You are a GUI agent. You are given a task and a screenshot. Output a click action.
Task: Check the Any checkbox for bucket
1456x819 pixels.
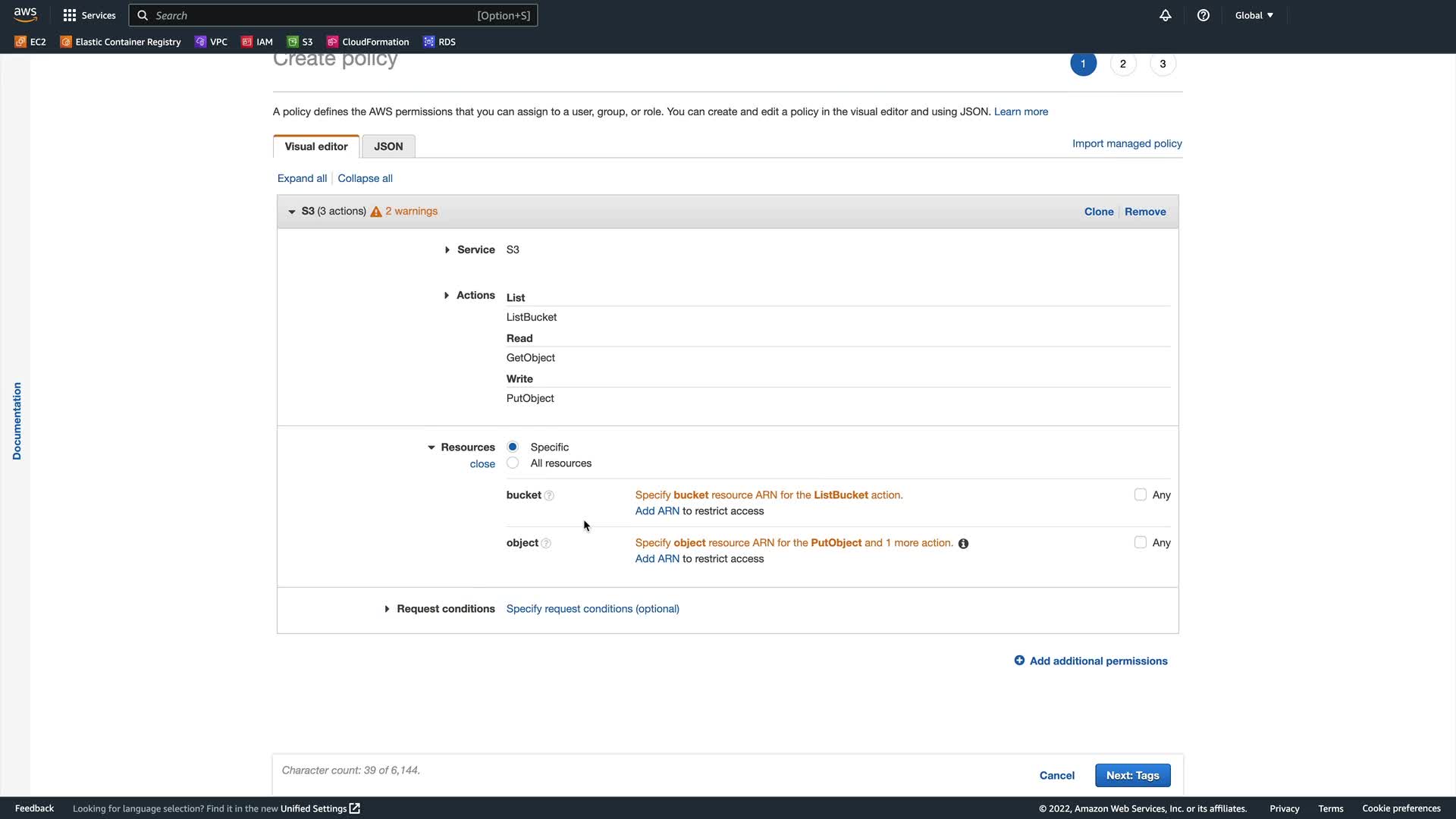pyautogui.click(x=1140, y=495)
